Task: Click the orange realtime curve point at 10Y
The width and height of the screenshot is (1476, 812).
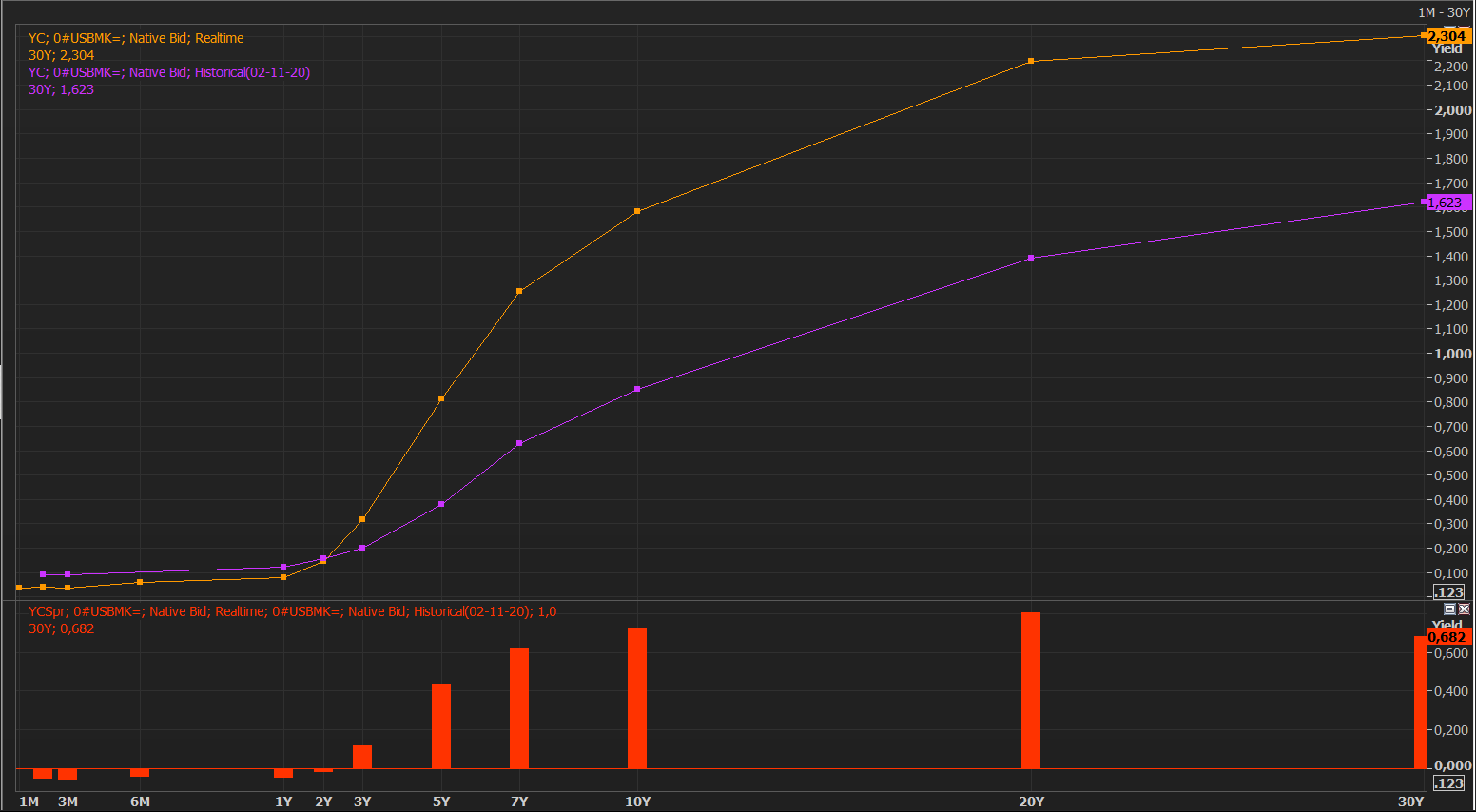Action: tap(637, 211)
